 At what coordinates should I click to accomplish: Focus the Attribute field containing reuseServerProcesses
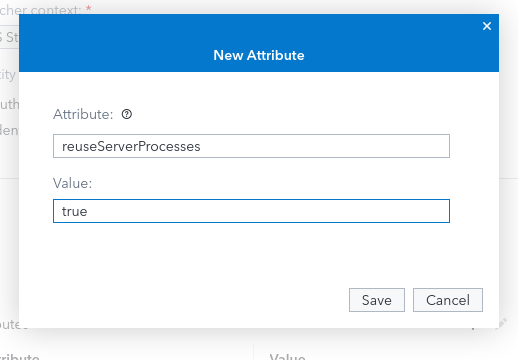(251, 146)
